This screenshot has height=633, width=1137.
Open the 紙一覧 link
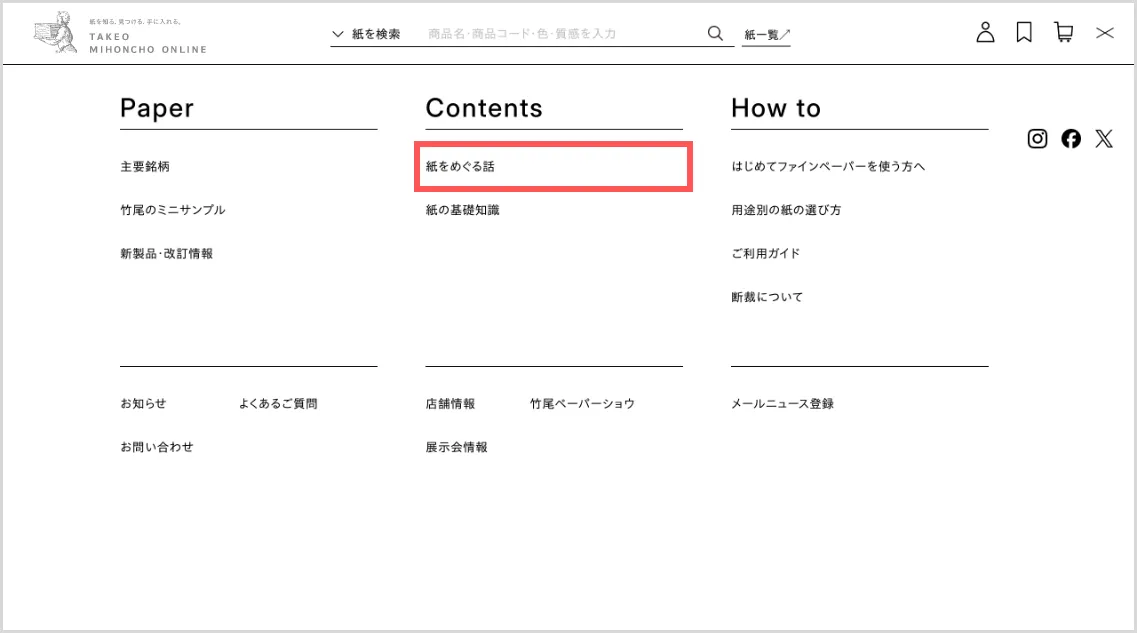[x=766, y=35]
